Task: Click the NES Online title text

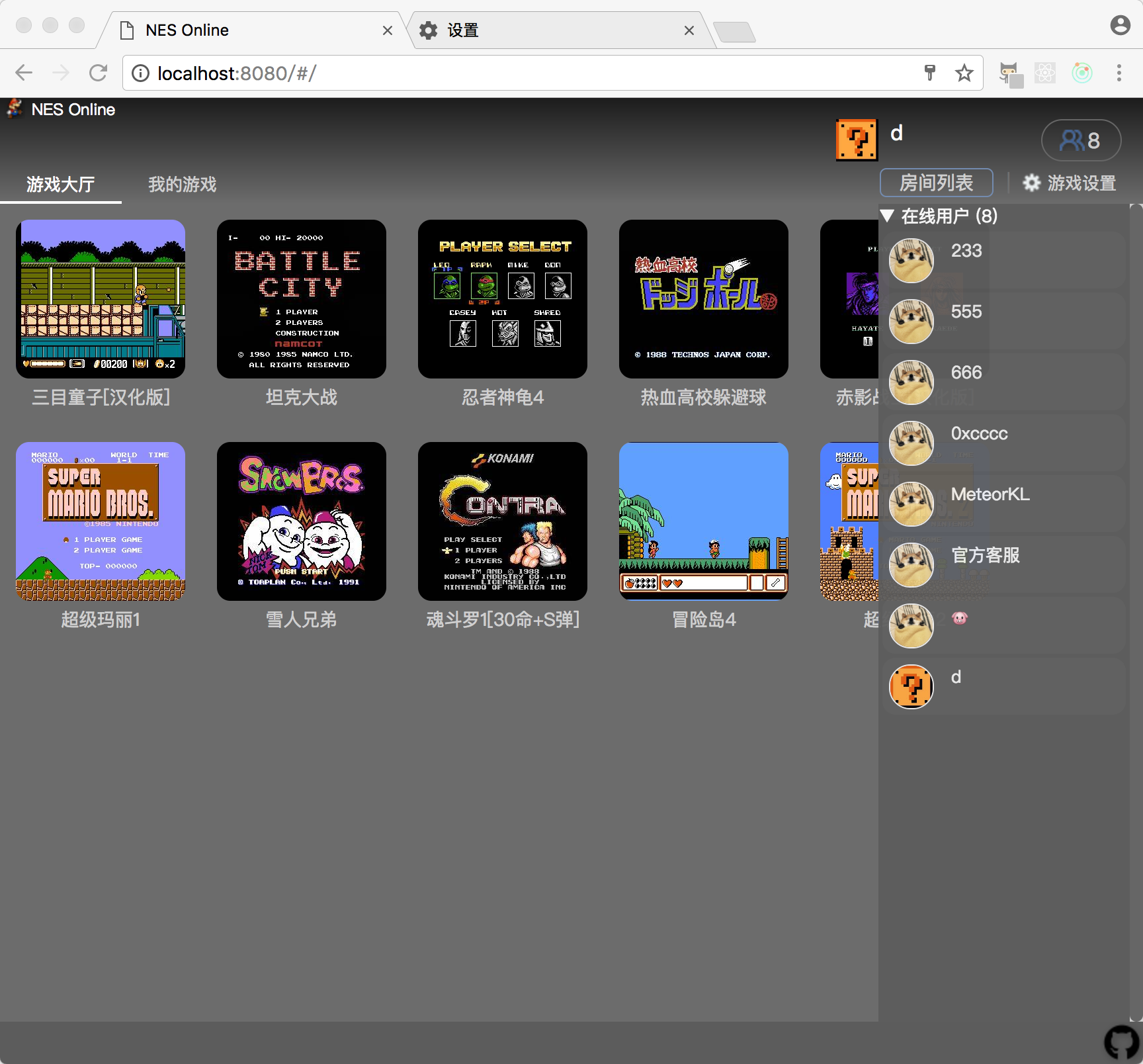Action: coord(73,109)
